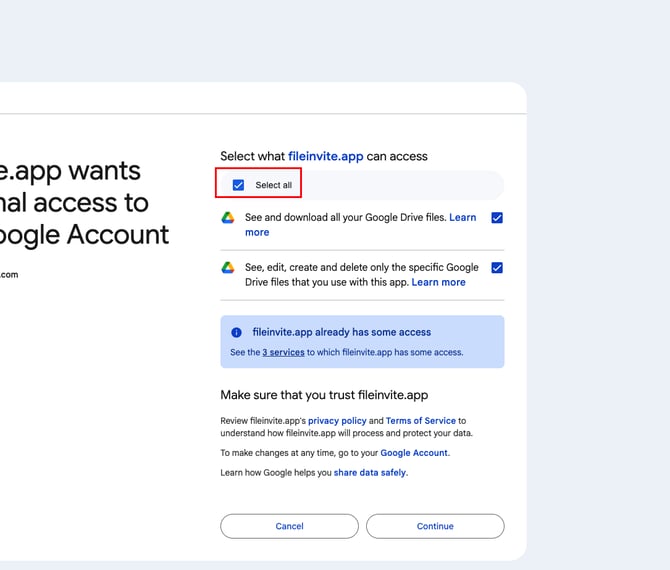Uncheck 'See and download all Drive files' permission

tap(497, 218)
